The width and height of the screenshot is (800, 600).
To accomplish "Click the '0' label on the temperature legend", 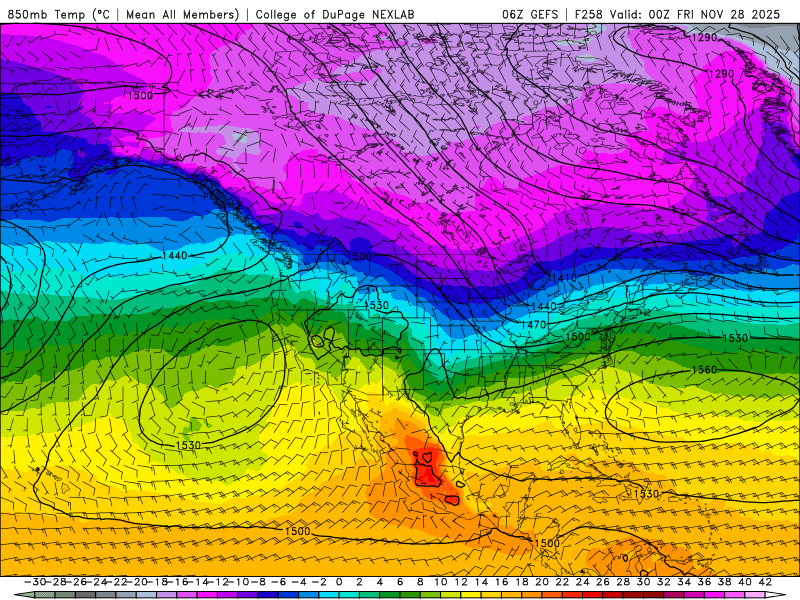I will point(339,582).
